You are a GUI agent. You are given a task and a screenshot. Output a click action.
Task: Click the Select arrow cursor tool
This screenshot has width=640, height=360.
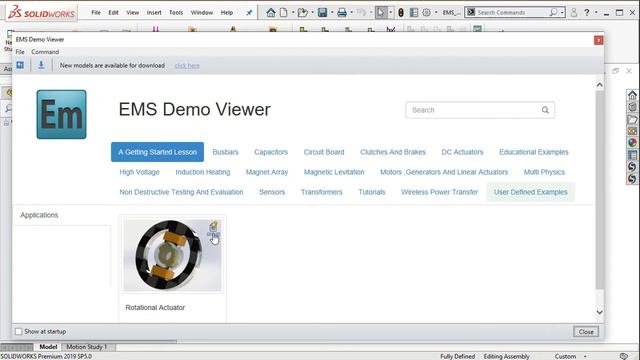point(380,13)
